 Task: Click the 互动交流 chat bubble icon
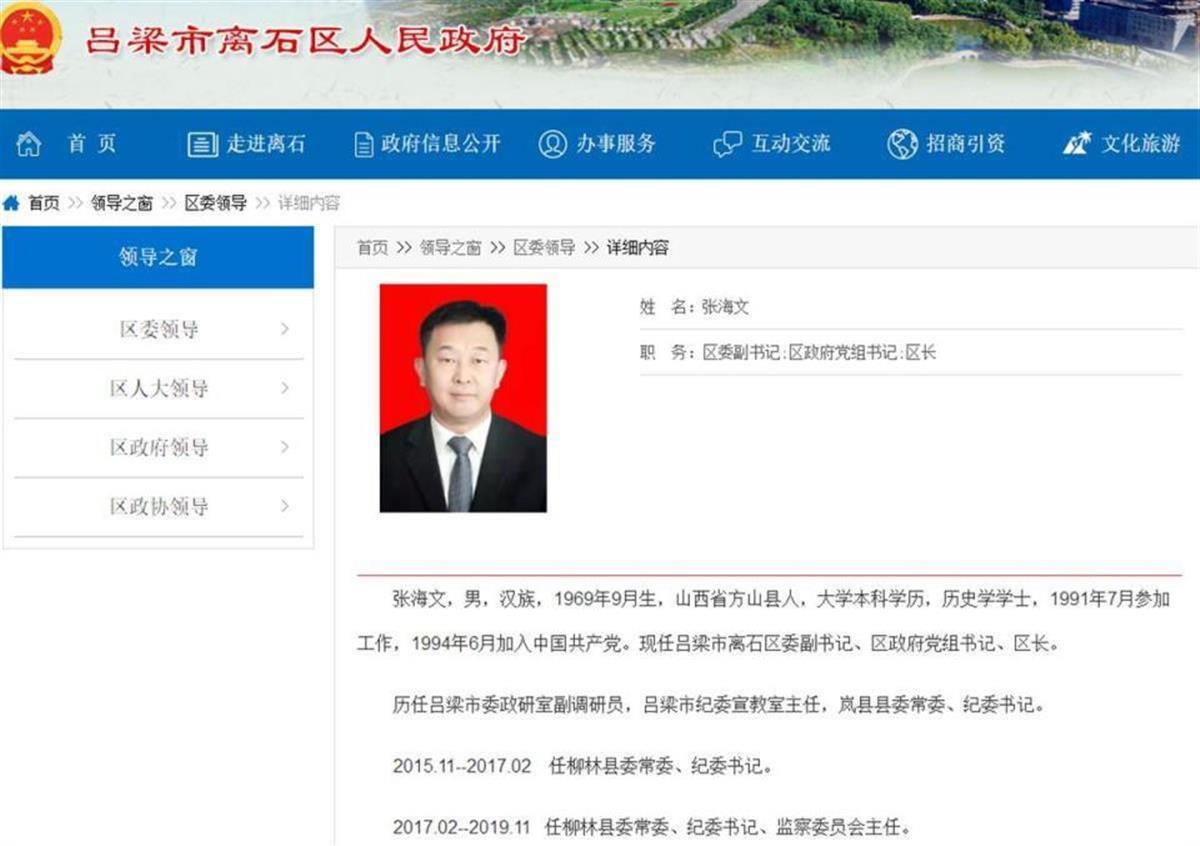[727, 144]
